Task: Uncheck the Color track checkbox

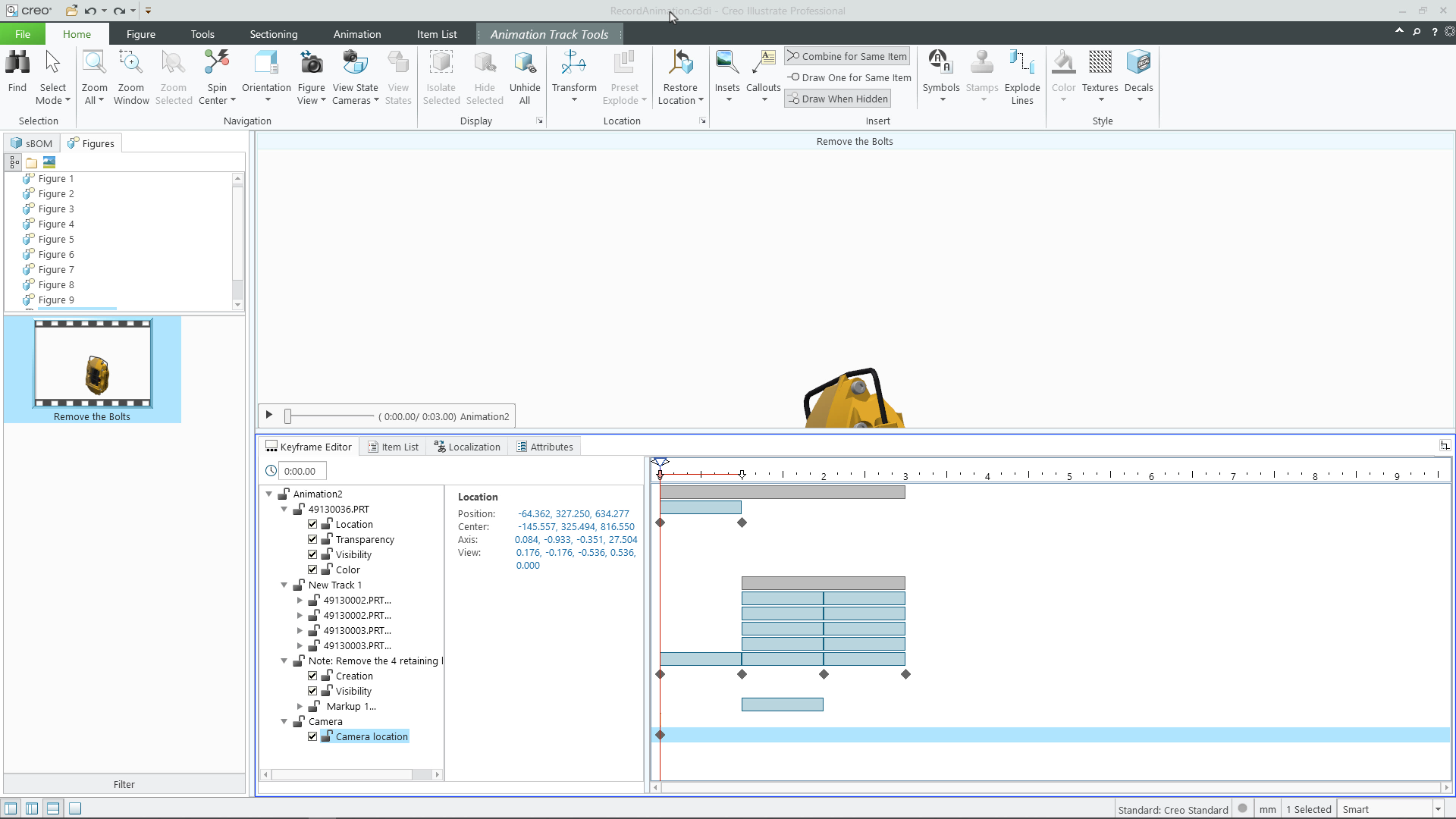Action: [x=312, y=570]
